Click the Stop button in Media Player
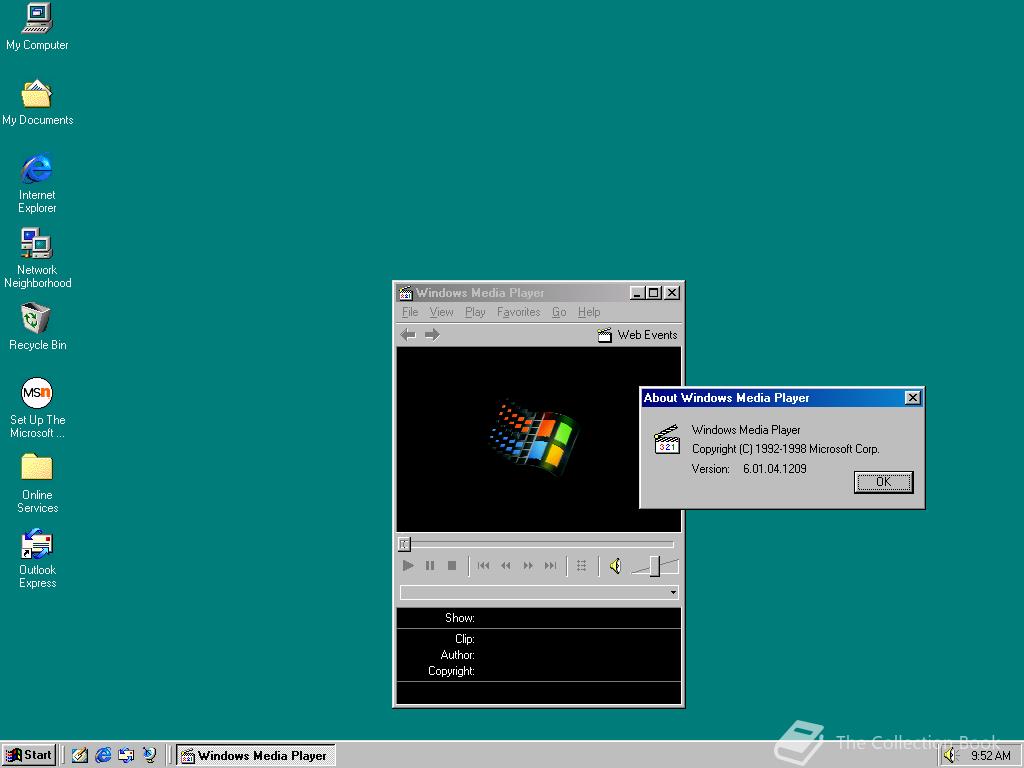Screen dimensions: 1024x768 [451, 566]
